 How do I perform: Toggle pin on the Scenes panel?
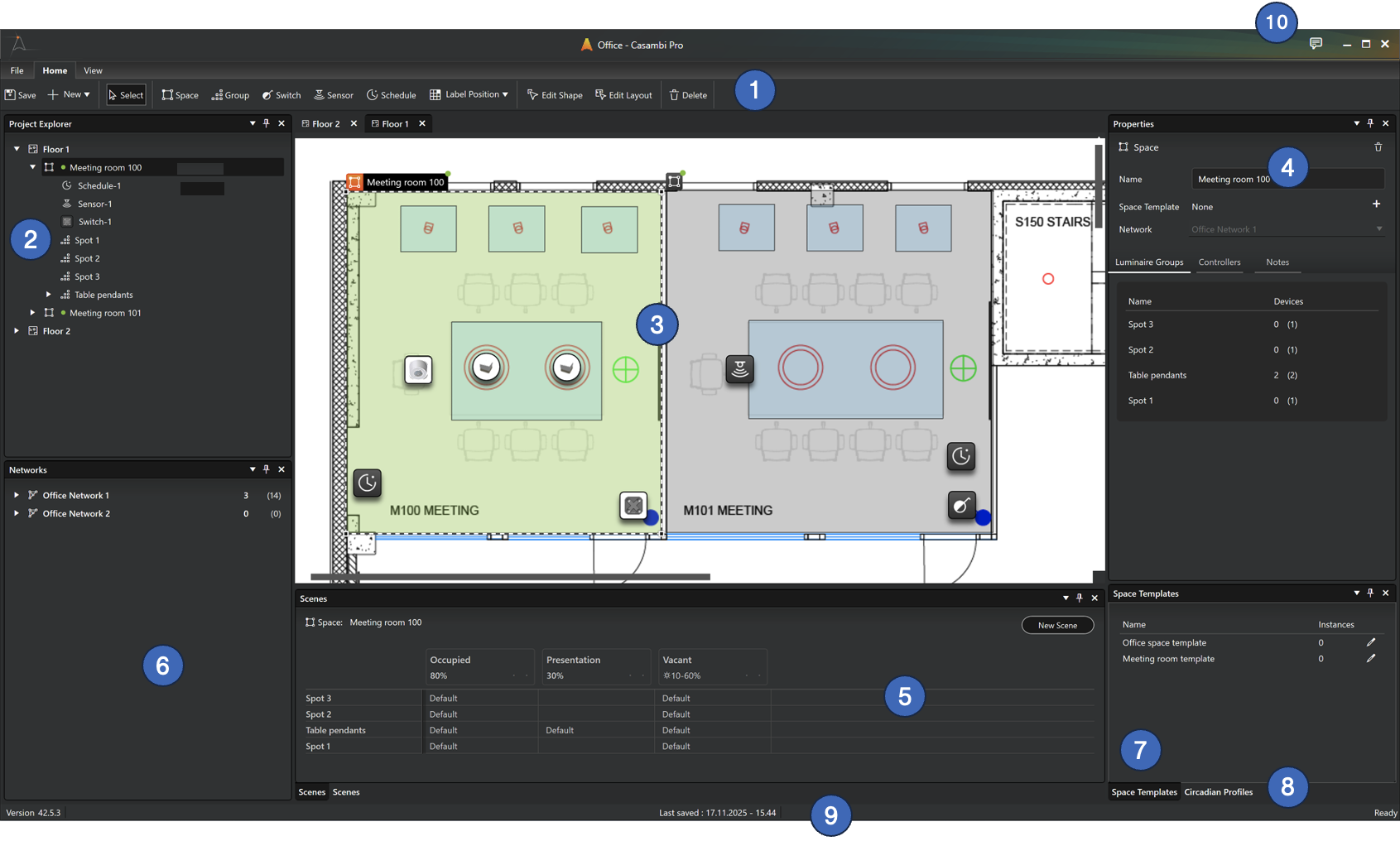pos(1080,598)
